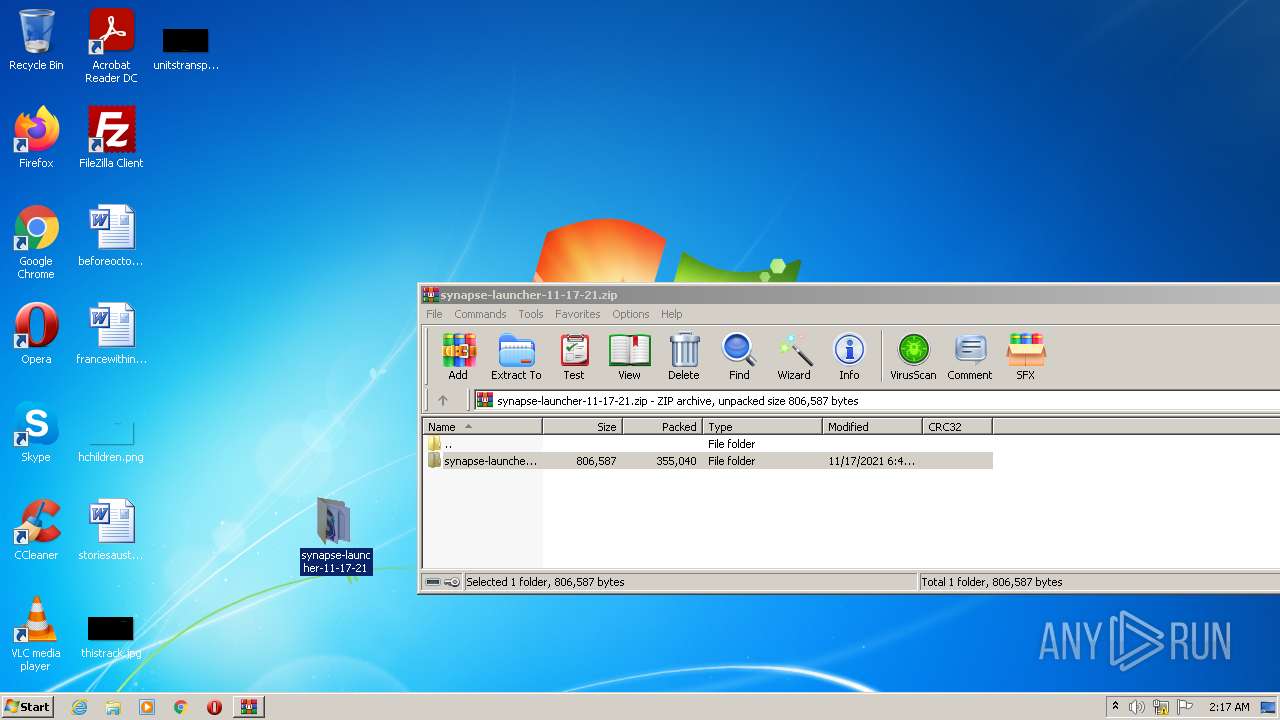Viewport: 1280px width, 720px height.
Task: Show hidden tray icons arrow
Action: click(x=1115, y=707)
